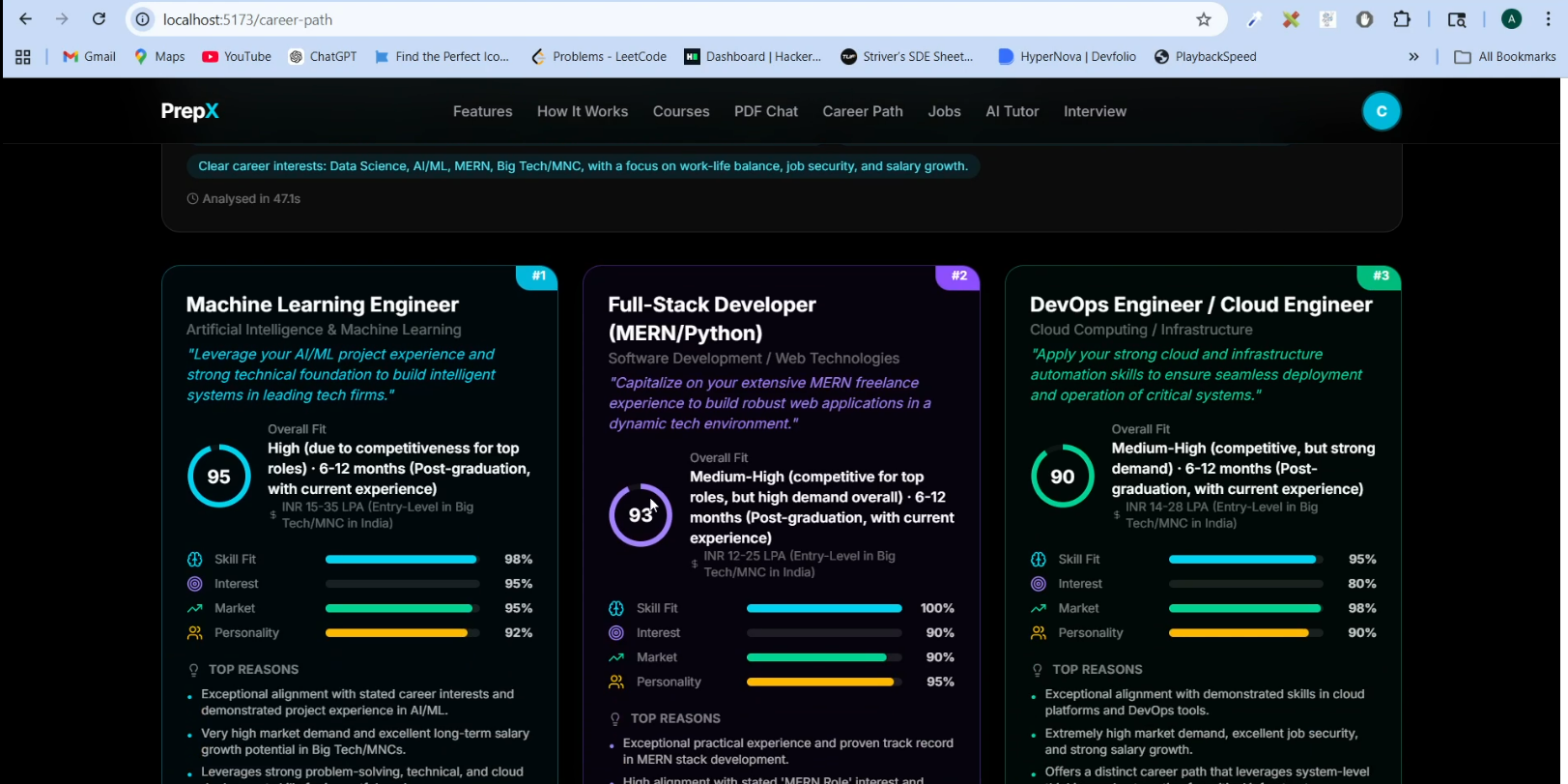Viewport: 1568px width, 784px height.
Task: Bookmark this page with the star icon
Action: [x=1204, y=19]
